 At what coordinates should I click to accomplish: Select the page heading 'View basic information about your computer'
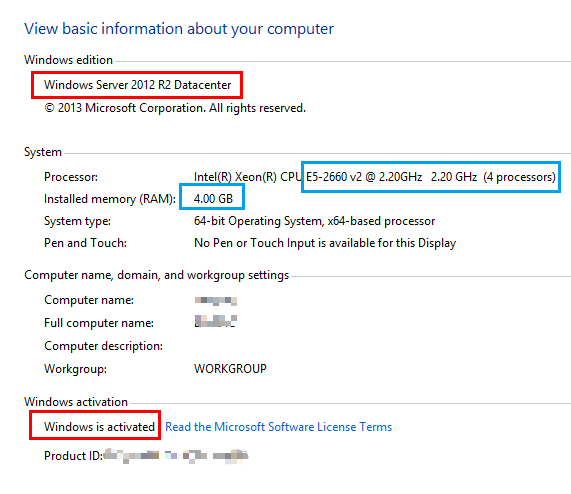(x=179, y=29)
